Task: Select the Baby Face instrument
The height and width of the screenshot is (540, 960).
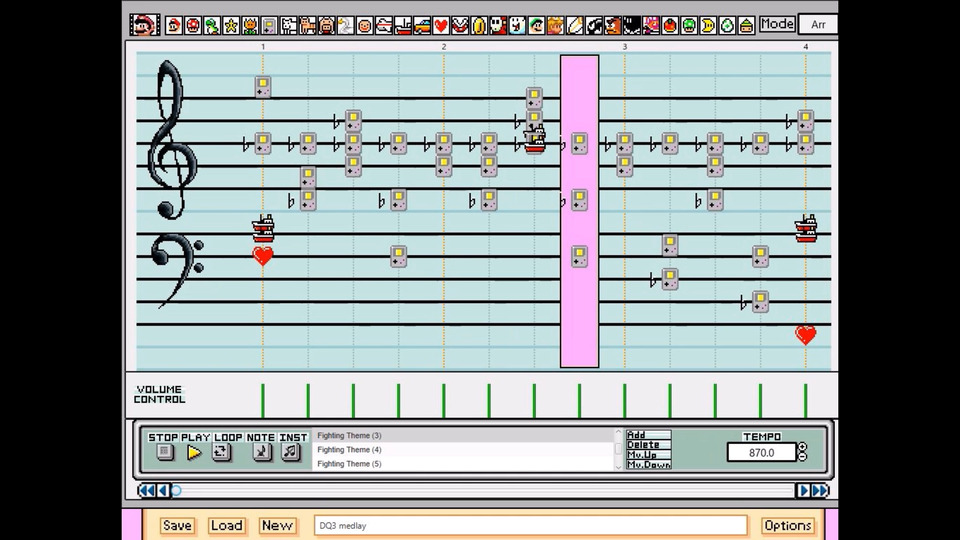Action: [x=364, y=26]
